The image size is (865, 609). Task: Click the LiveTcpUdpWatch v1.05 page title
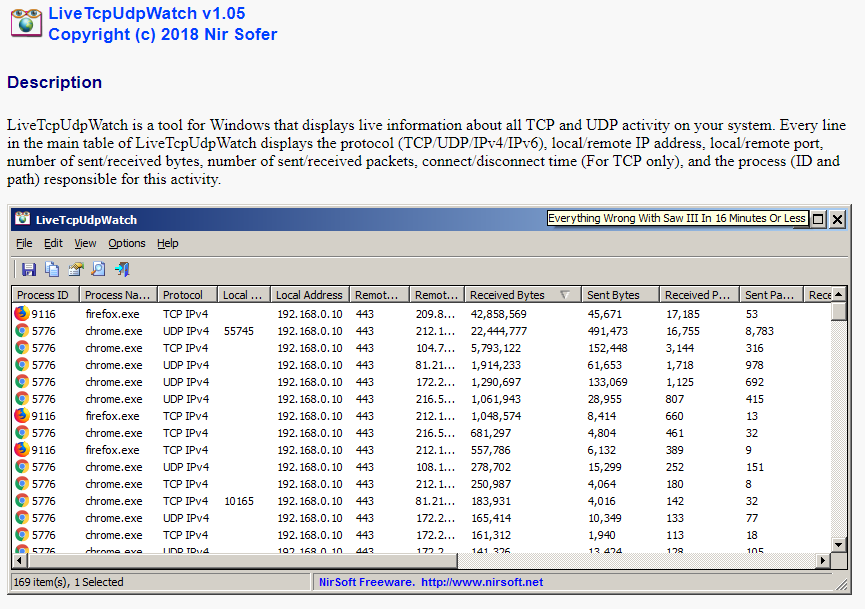pyautogui.click(x=147, y=13)
